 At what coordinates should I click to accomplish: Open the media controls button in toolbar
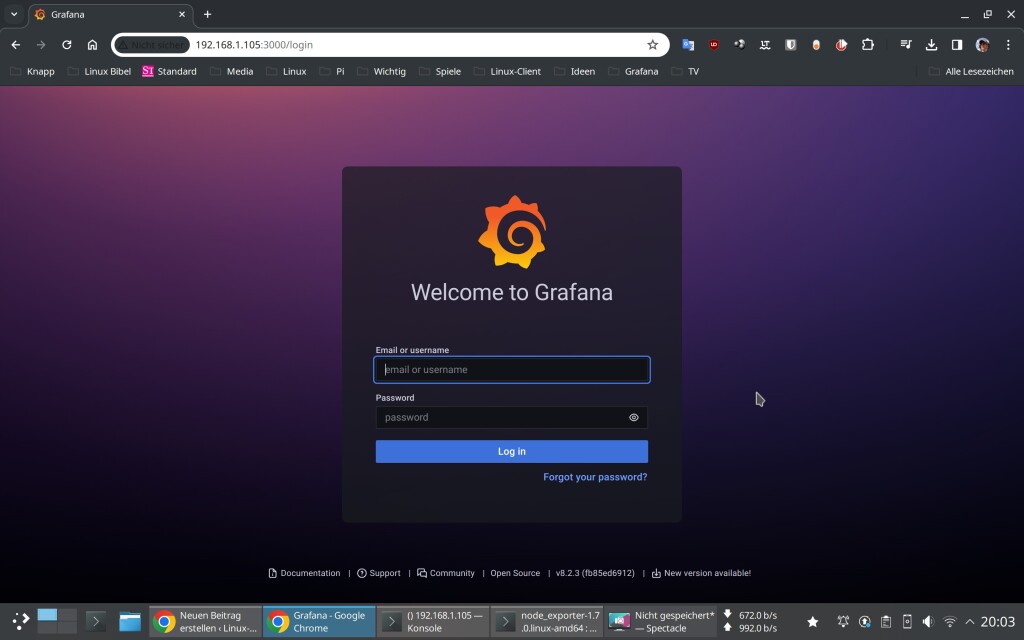click(x=906, y=44)
